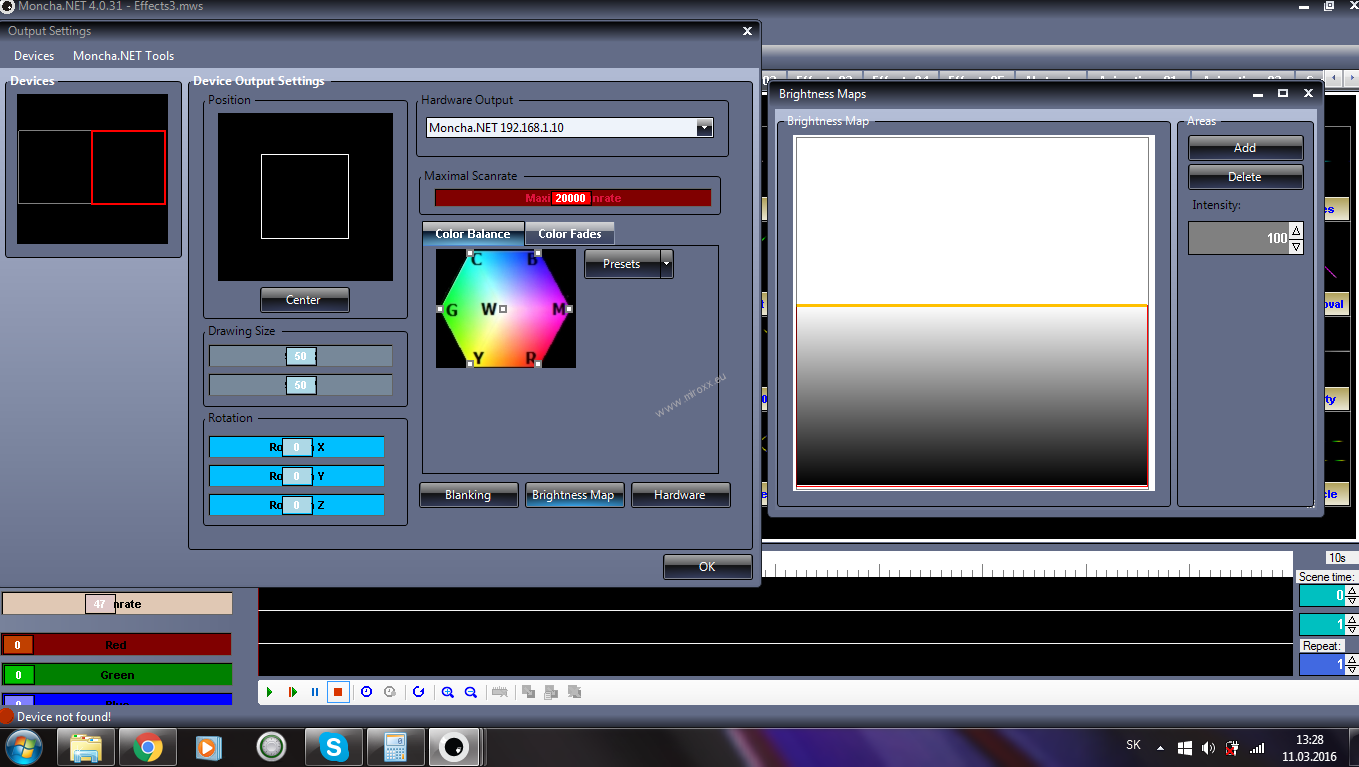
Task: Decrease Intensity with the down arrow
Action: 1296,246
